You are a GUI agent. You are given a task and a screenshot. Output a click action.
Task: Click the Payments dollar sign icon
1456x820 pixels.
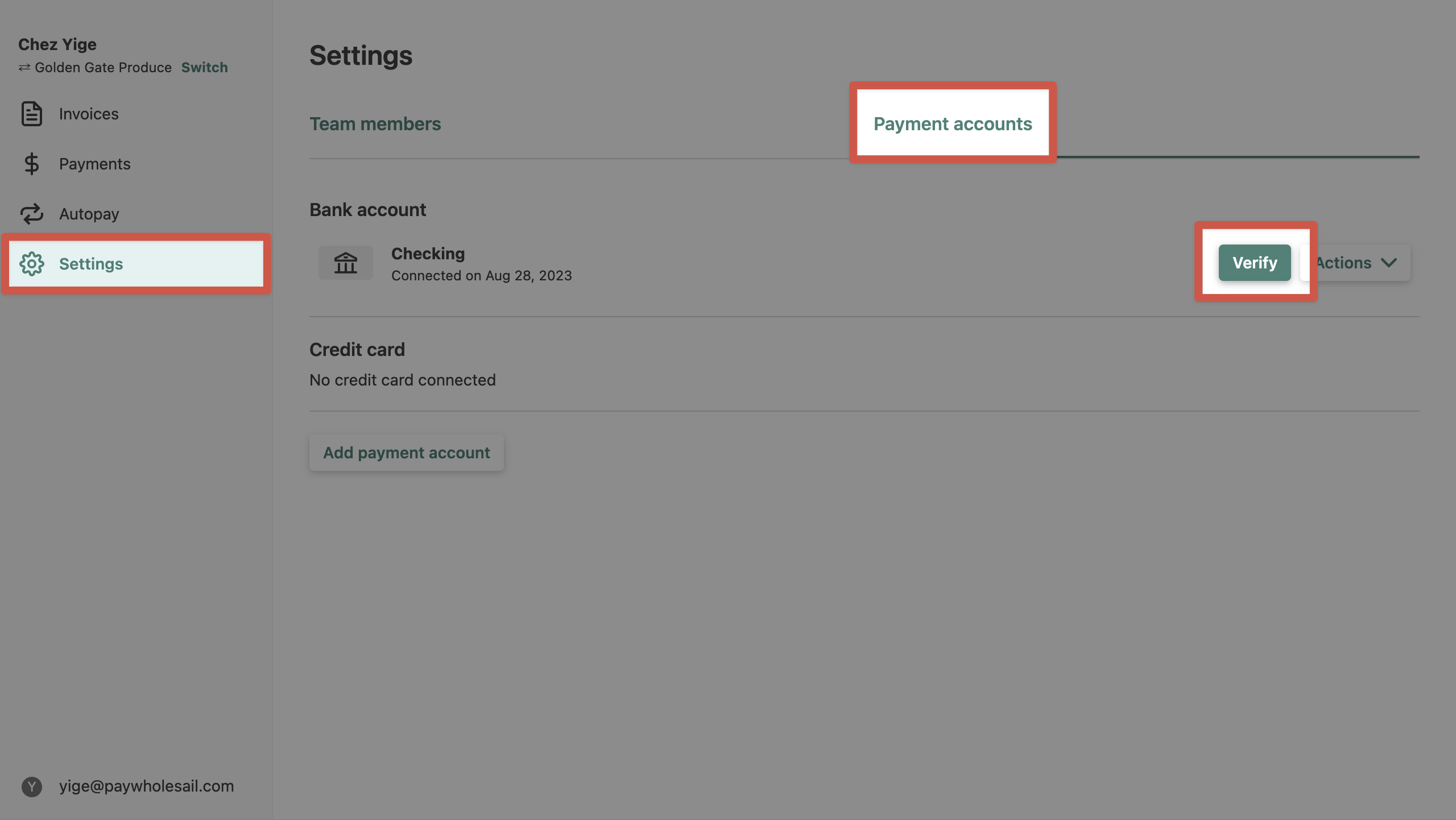pyautogui.click(x=31, y=164)
